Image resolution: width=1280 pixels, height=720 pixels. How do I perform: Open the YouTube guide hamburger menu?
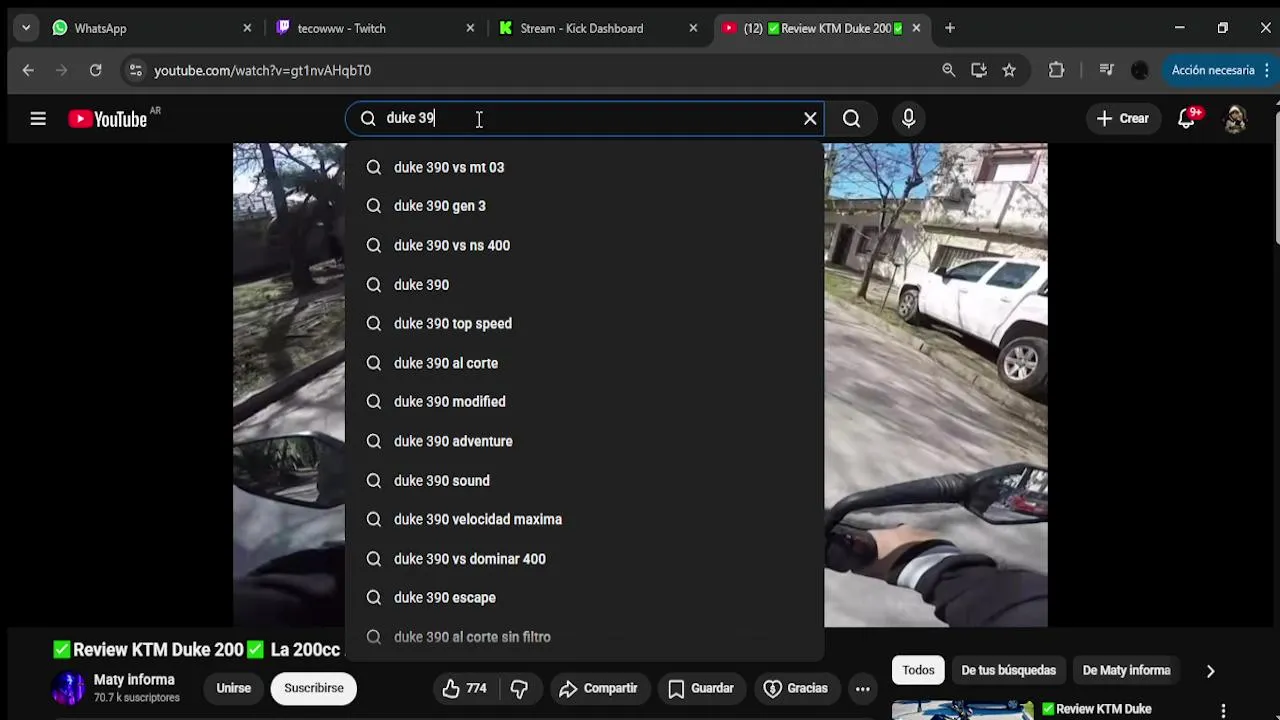[38, 118]
